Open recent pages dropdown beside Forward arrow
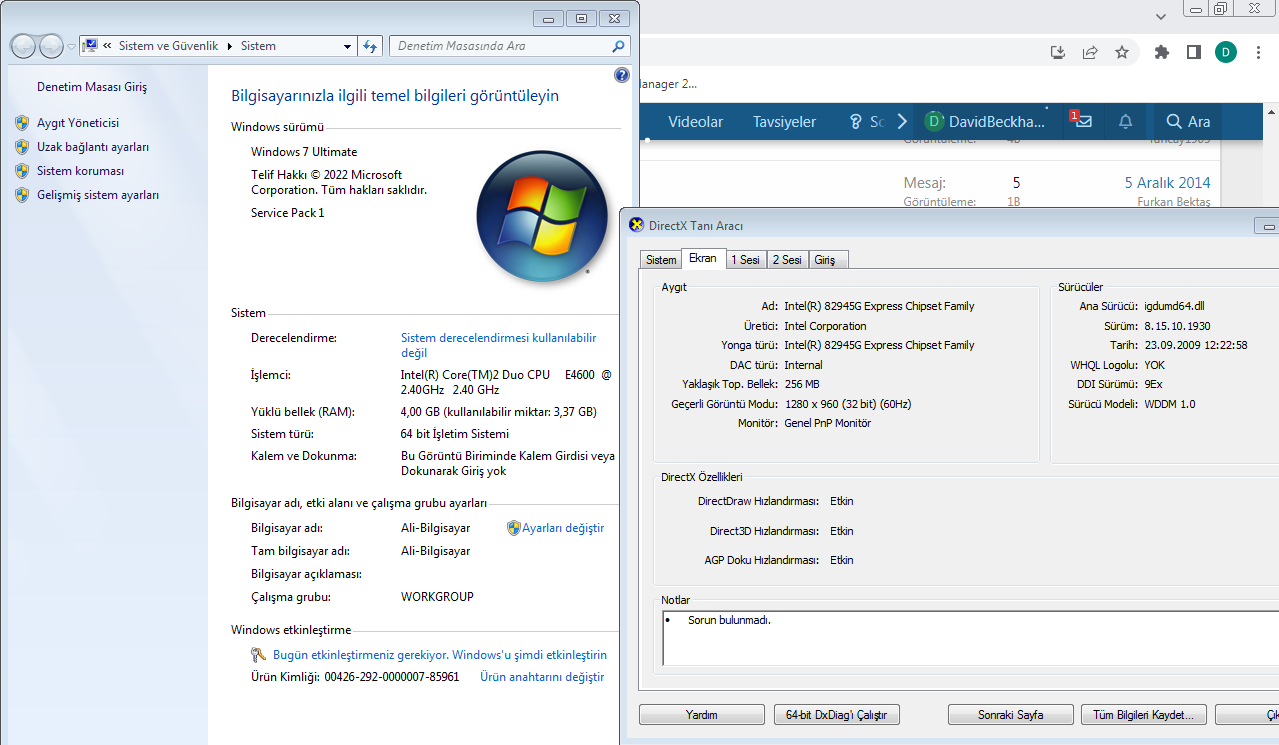 [x=71, y=47]
